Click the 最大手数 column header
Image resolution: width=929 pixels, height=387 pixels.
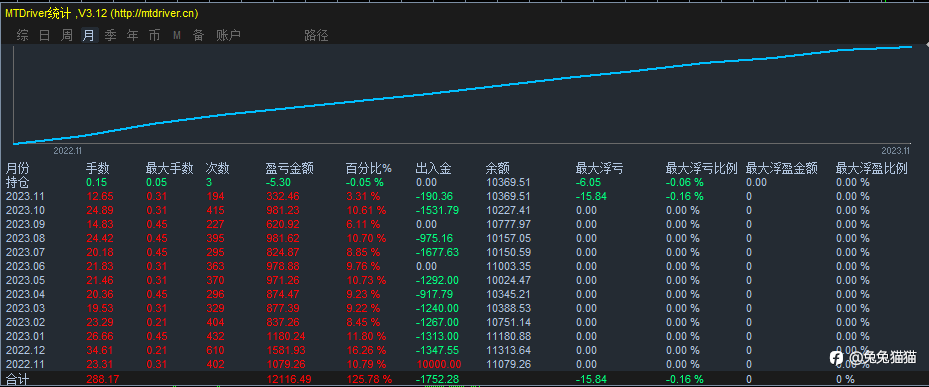click(169, 169)
